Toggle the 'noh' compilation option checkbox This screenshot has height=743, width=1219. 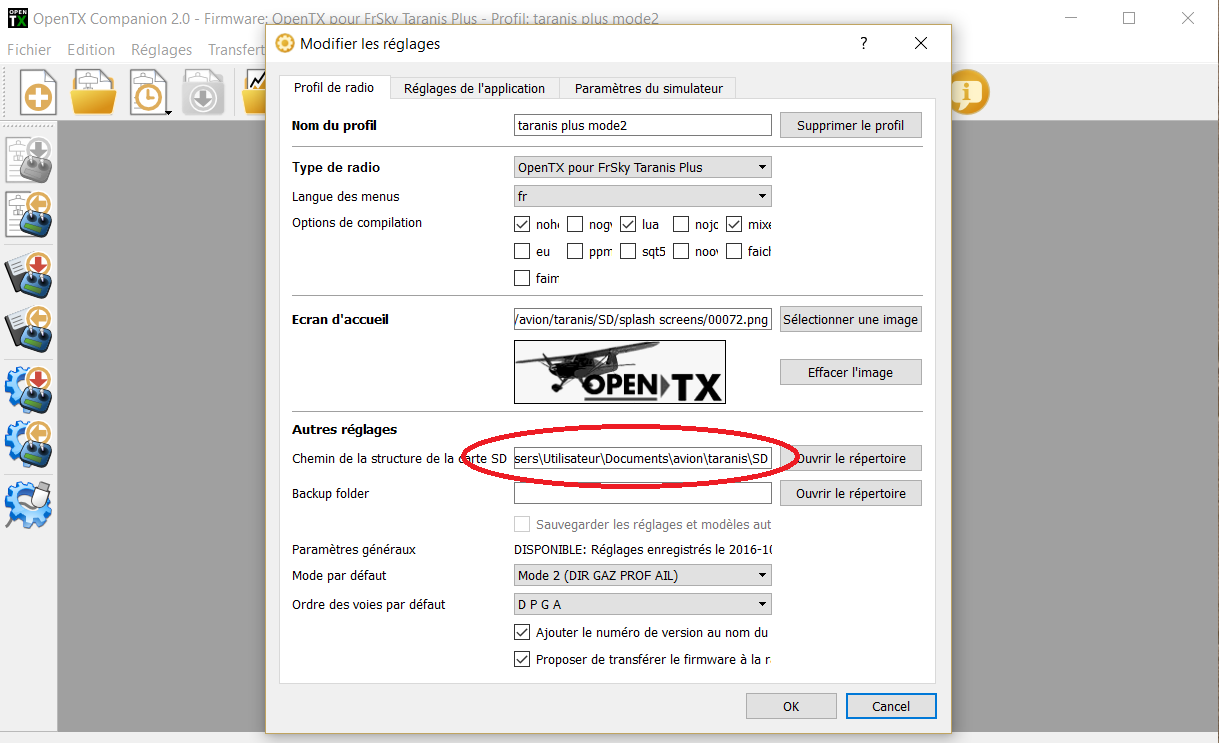point(522,224)
